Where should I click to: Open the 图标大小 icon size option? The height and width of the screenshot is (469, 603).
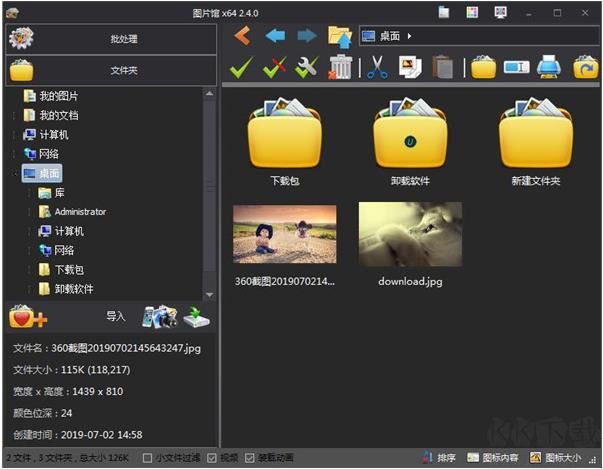coord(556,457)
